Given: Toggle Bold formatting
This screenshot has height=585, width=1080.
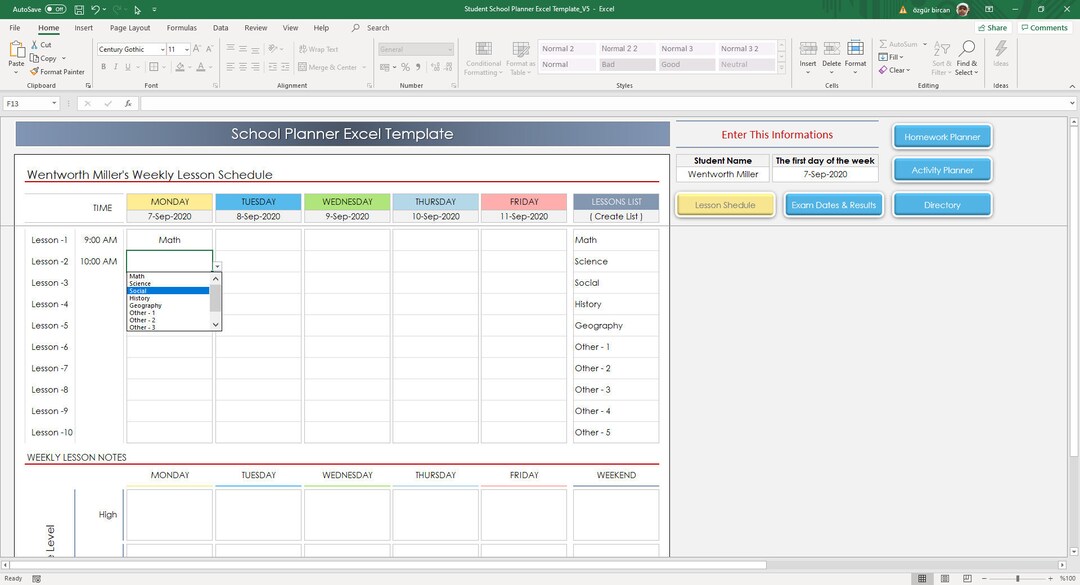Looking at the screenshot, I should click(103, 66).
